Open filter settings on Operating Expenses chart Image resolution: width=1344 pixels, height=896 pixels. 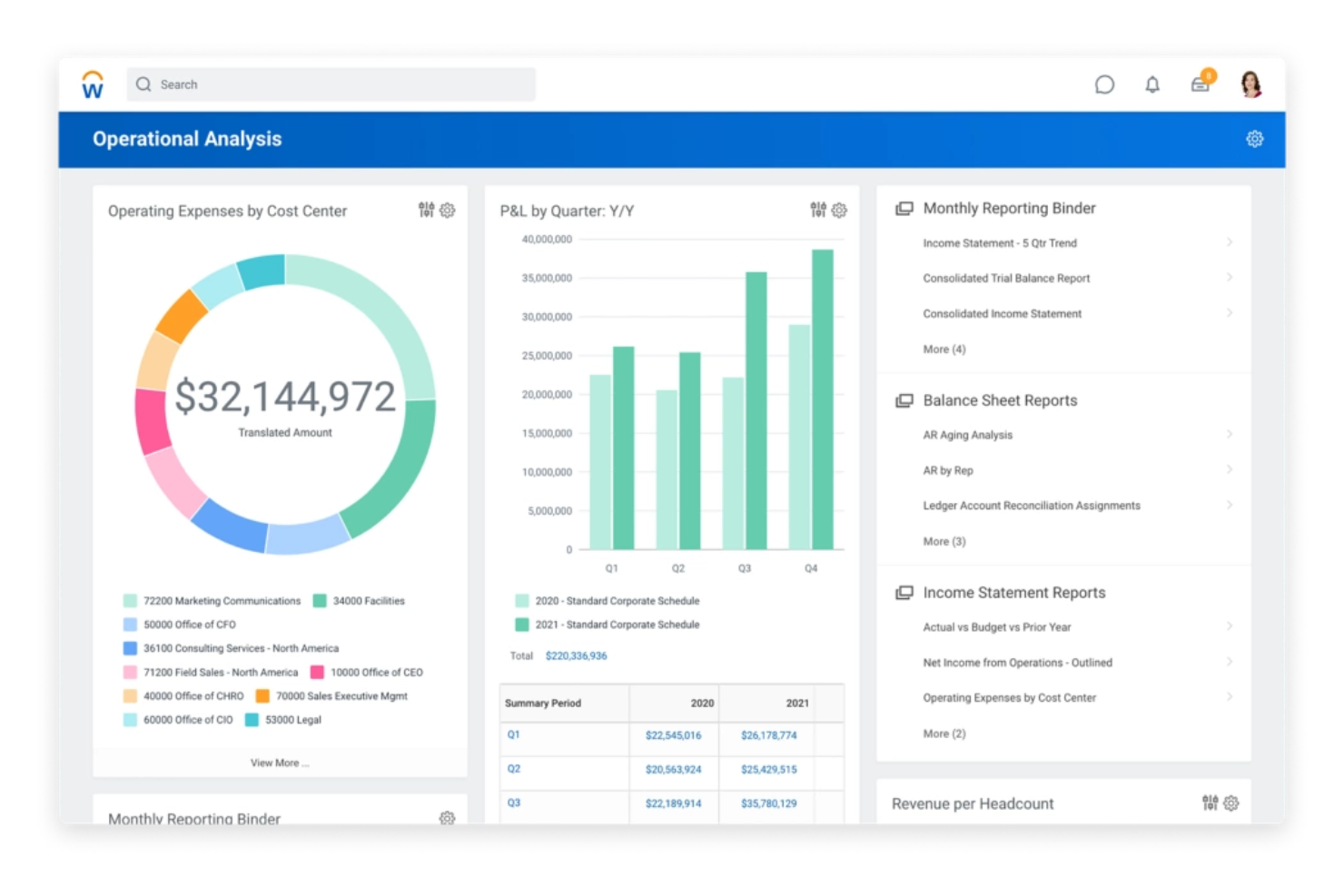click(x=426, y=210)
